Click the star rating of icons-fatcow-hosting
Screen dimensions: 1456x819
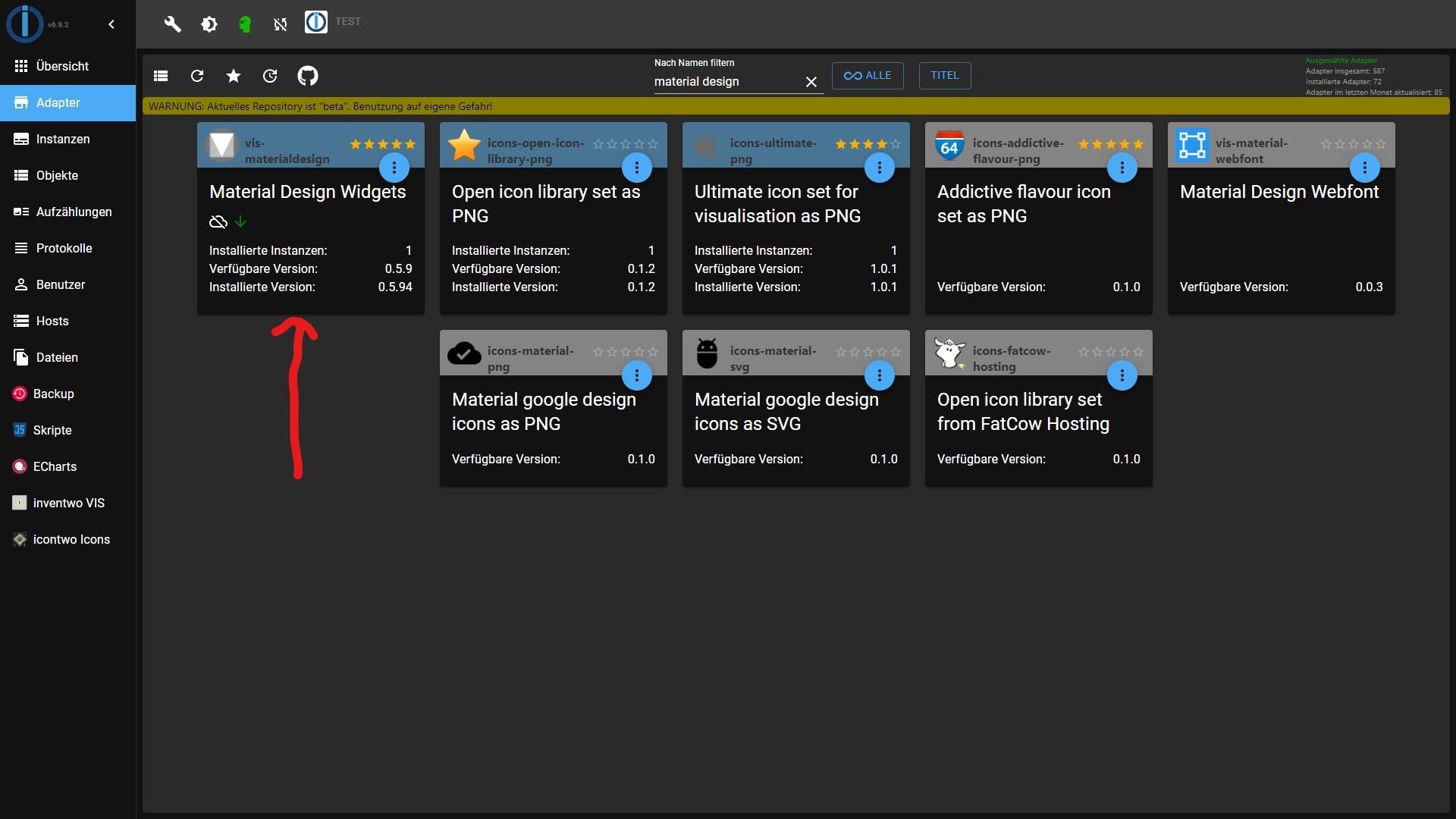tap(1111, 352)
